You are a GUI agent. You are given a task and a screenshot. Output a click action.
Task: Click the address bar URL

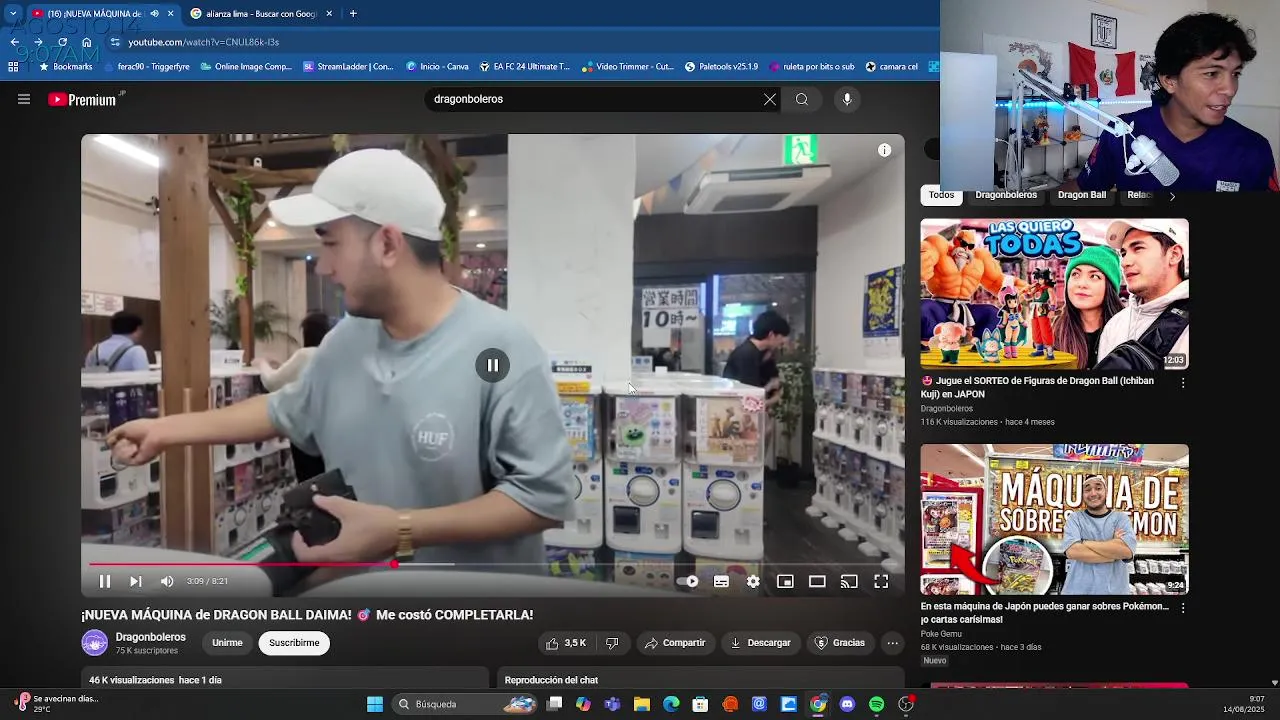(204, 42)
